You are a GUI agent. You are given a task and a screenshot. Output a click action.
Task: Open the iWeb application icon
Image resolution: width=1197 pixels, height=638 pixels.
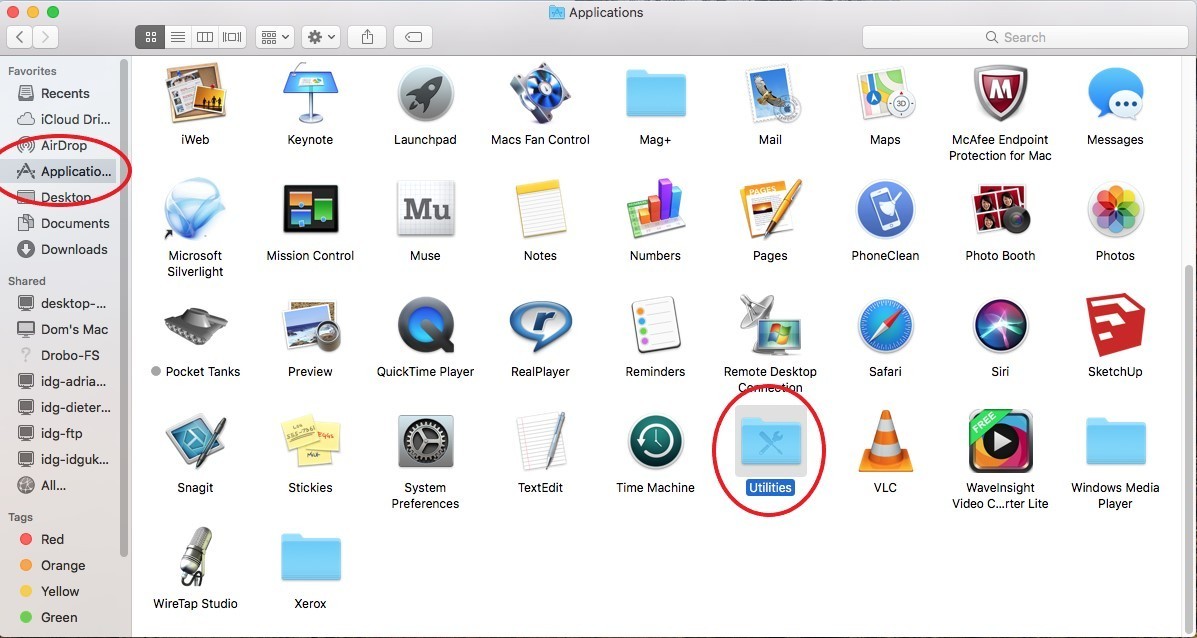coord(195,93)
